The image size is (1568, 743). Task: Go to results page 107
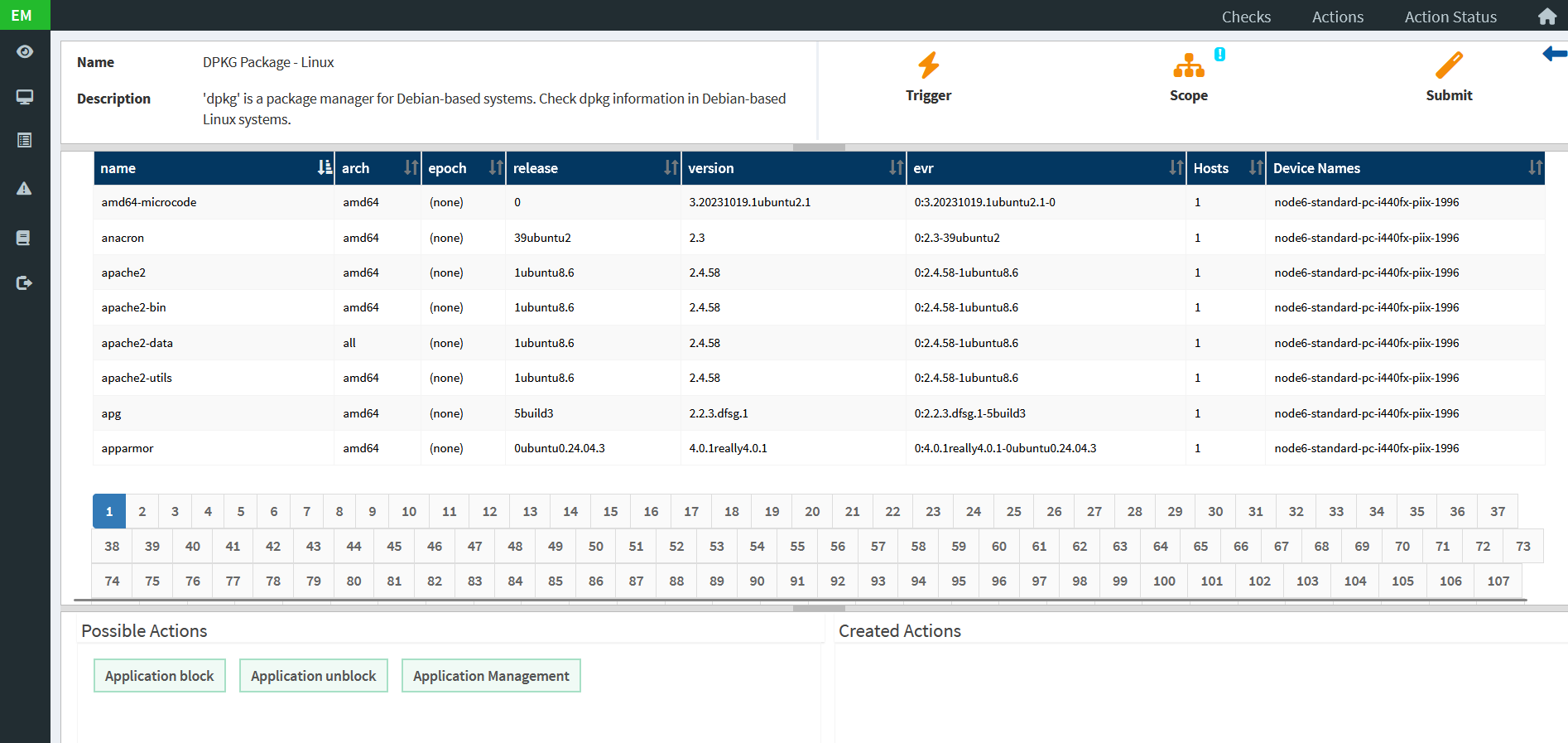[1498, 581]
